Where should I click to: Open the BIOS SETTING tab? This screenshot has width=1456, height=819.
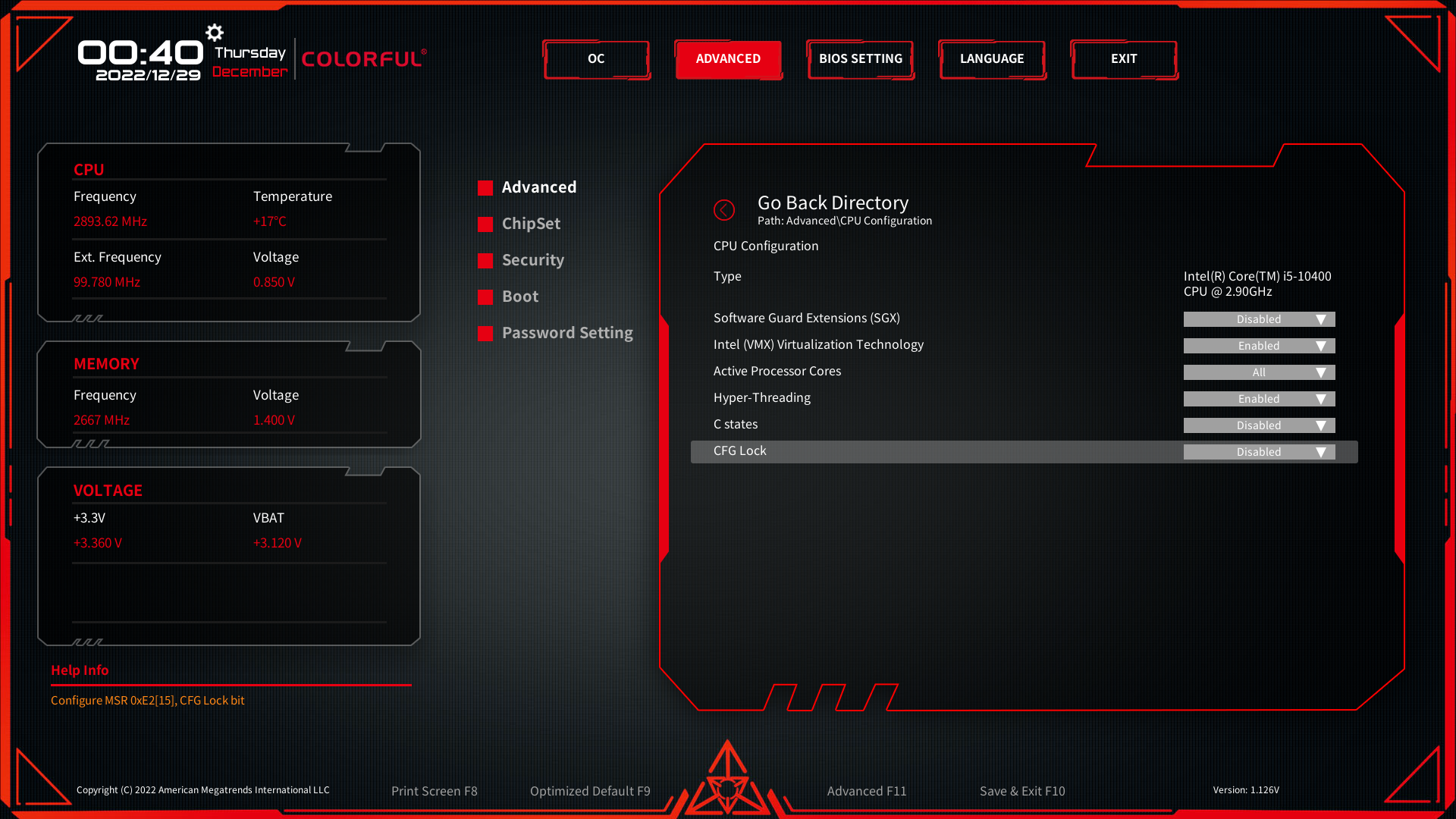click(x=860, y=59)
